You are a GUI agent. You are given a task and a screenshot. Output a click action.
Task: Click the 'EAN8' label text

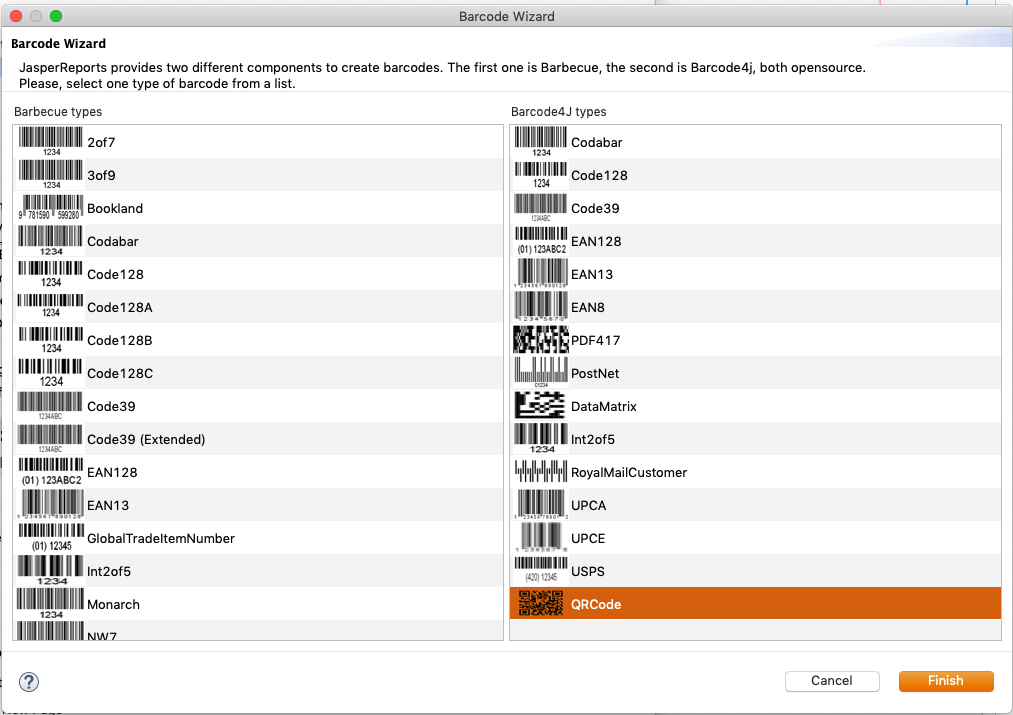coord(588,307)
